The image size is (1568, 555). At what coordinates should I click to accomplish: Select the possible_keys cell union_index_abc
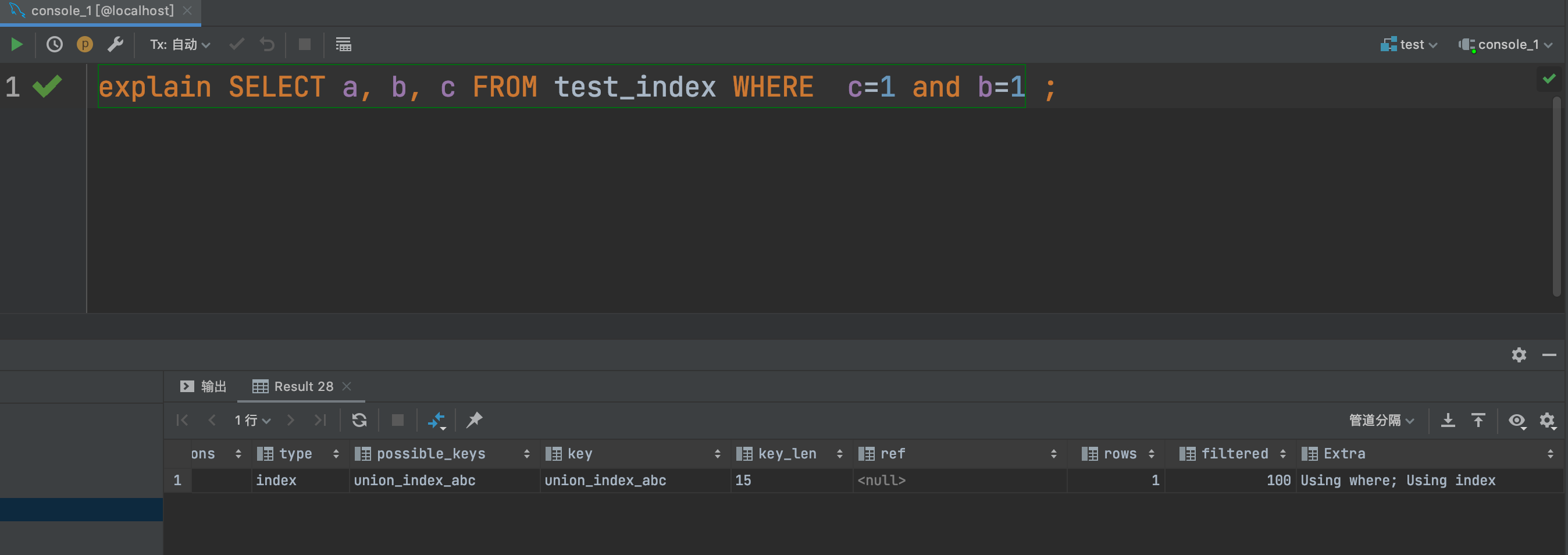point(444,480)
